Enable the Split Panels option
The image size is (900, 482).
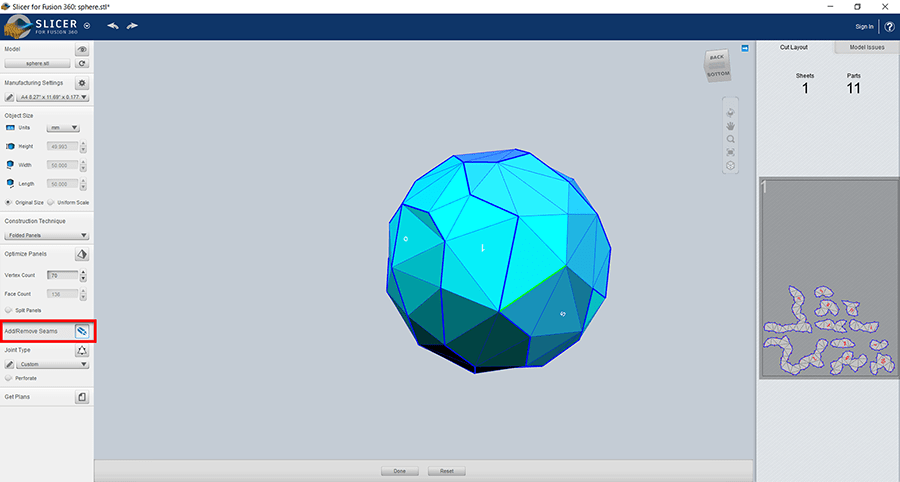pos(8,310)
